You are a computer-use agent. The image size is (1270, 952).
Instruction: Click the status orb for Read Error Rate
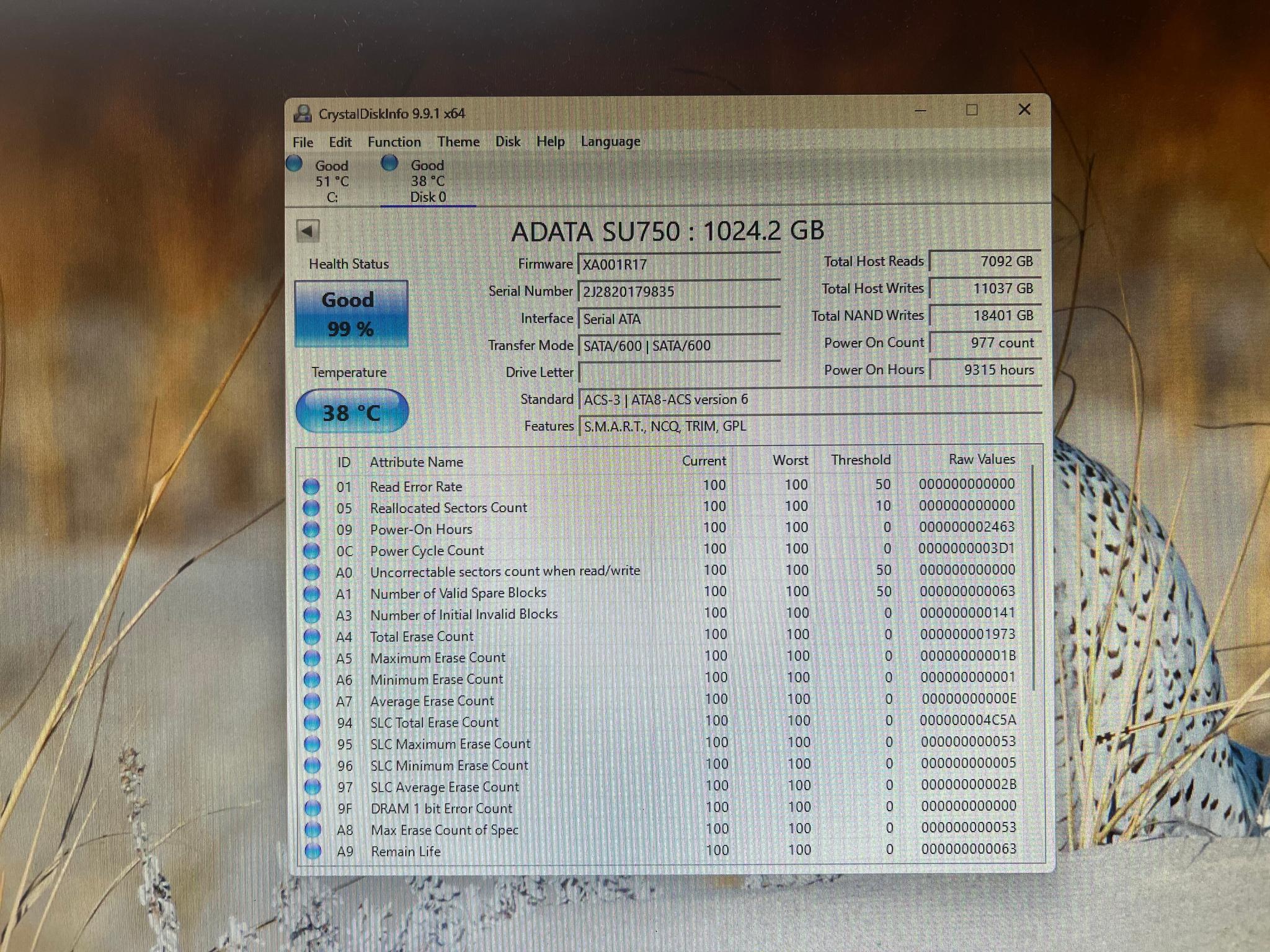tap(311, 487)
